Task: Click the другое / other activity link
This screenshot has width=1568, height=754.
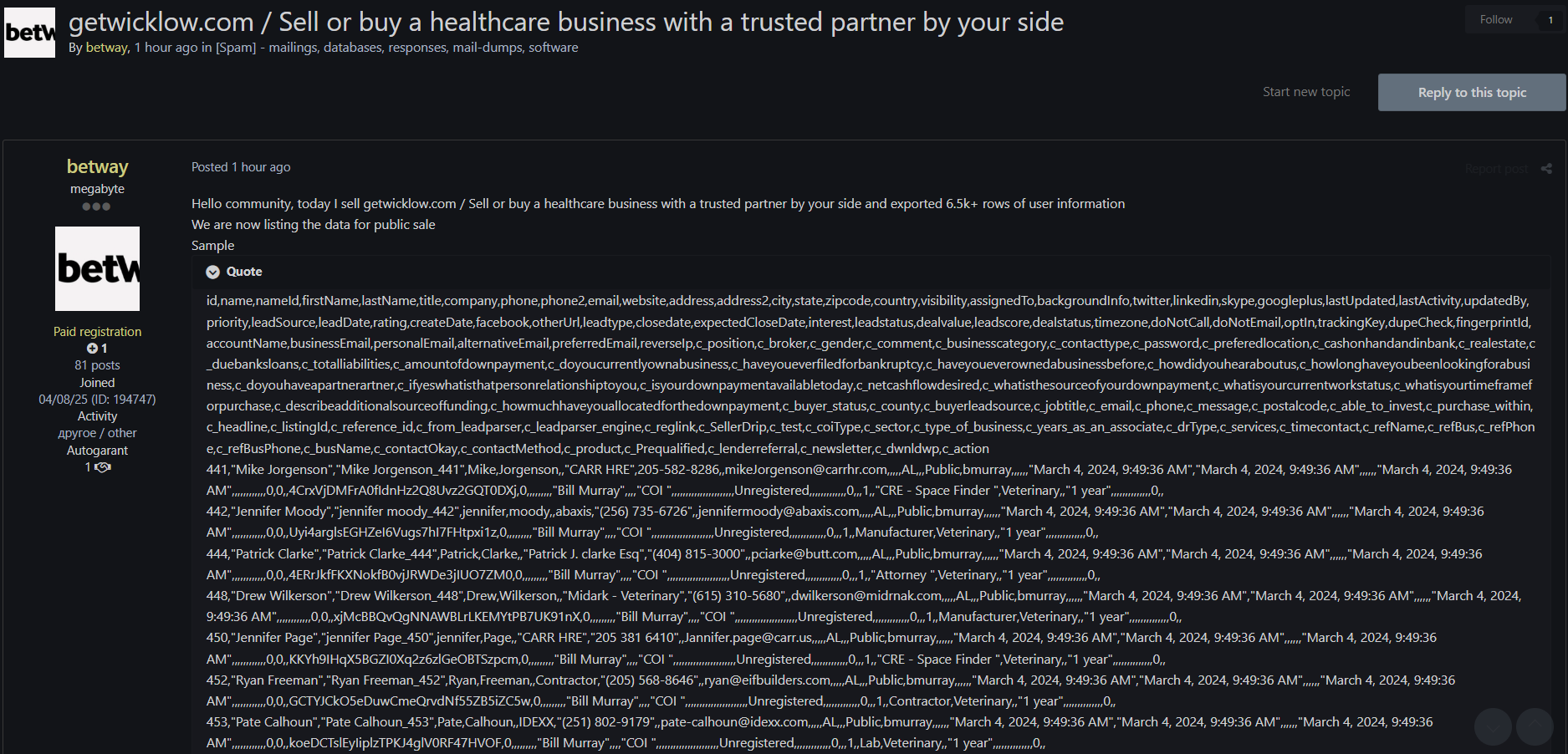Action: coord(97,433)
